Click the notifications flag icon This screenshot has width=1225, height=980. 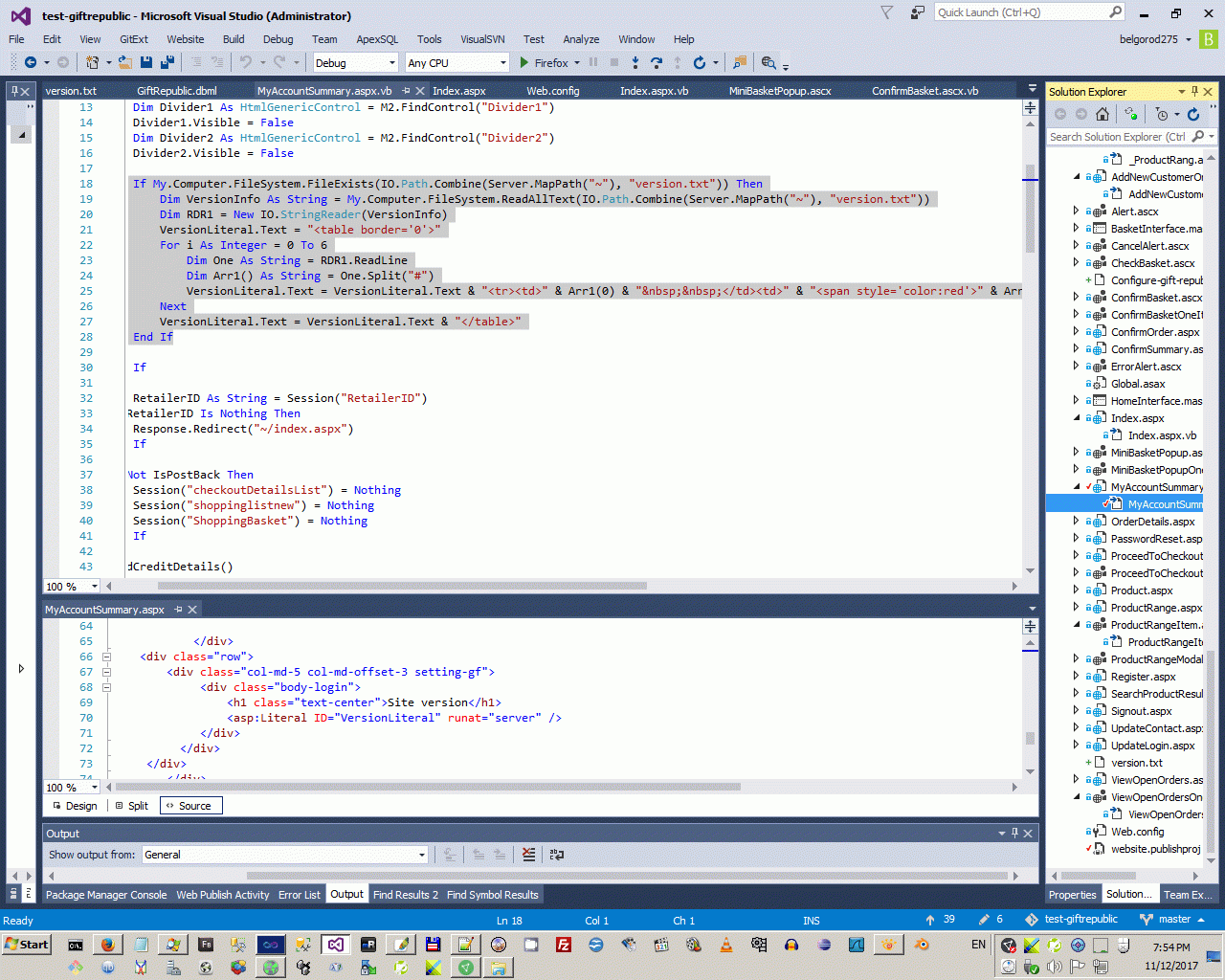pos(886,12)
